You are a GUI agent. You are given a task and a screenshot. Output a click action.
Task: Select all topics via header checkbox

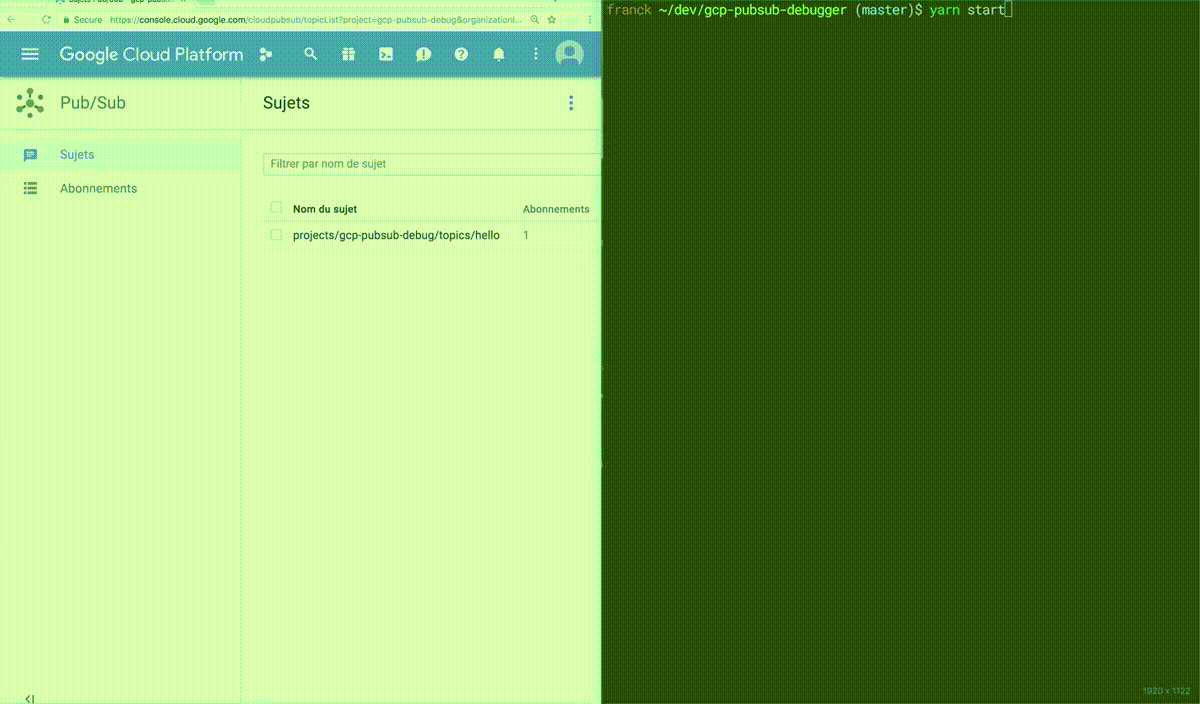276,207
